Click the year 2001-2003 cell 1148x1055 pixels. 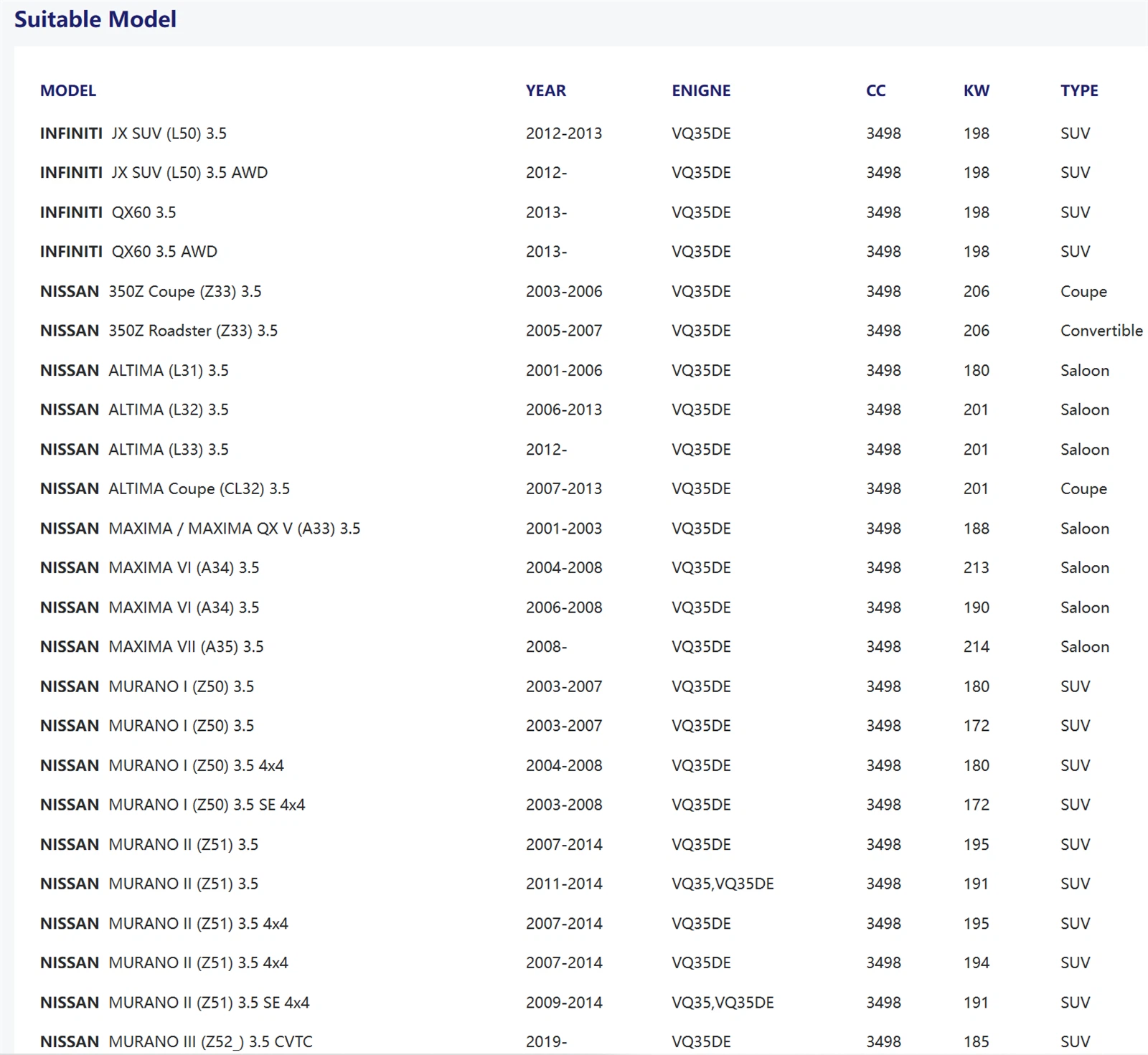click(564, 529)
